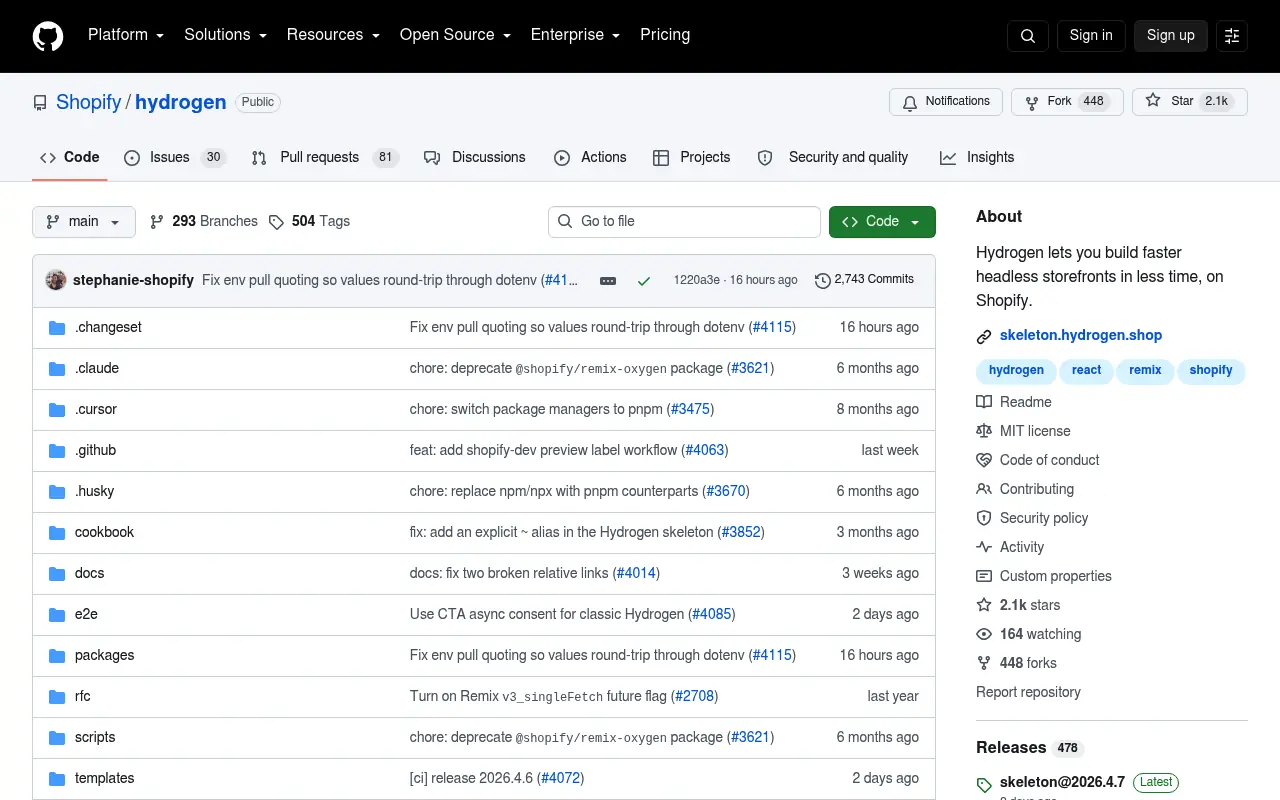Open the green Code dropdown button

point(882,222)
